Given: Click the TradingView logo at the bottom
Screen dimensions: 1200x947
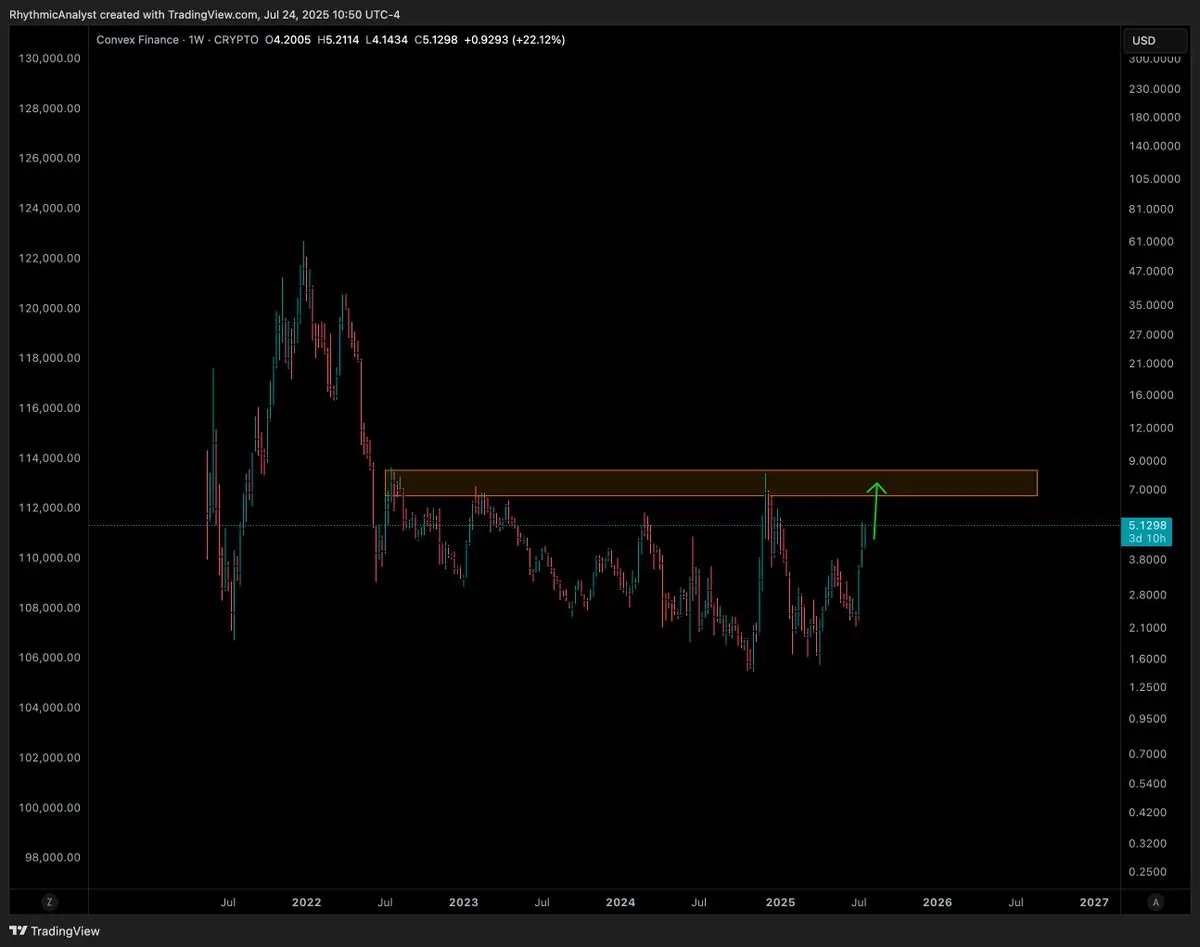Looking at the screenshot, I should pos(55,931).
